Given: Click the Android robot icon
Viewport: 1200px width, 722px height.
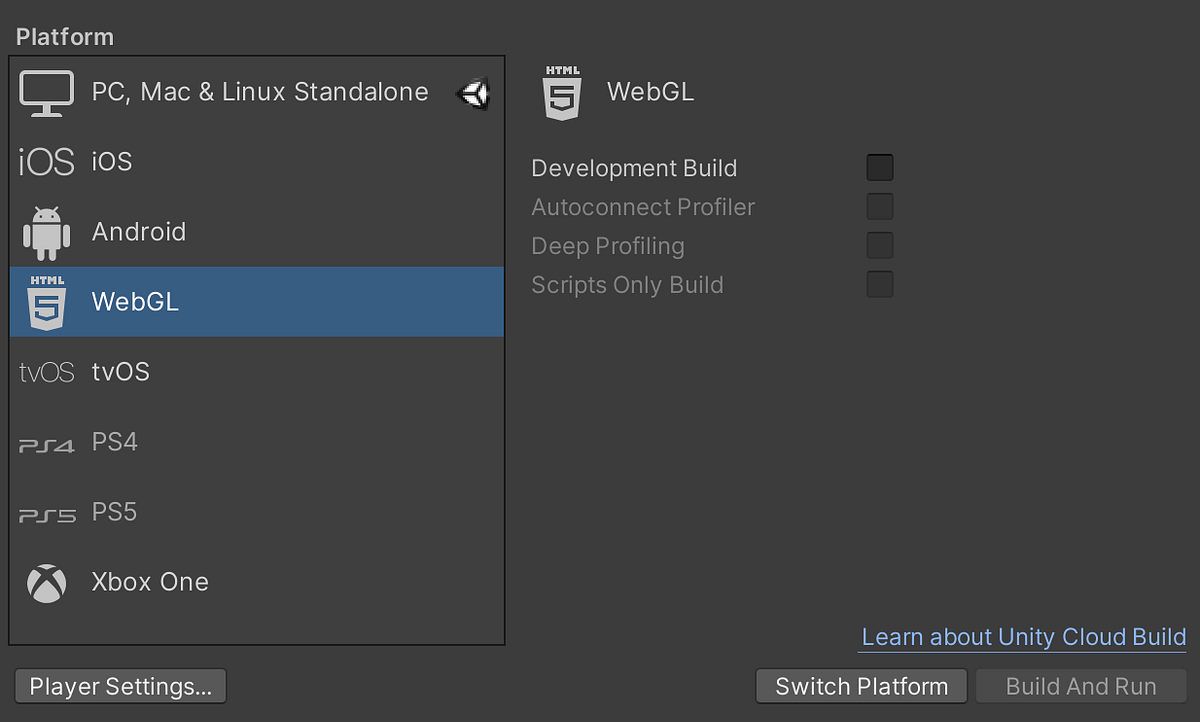Looking at the screenshot, I should (x=46, y=232).
